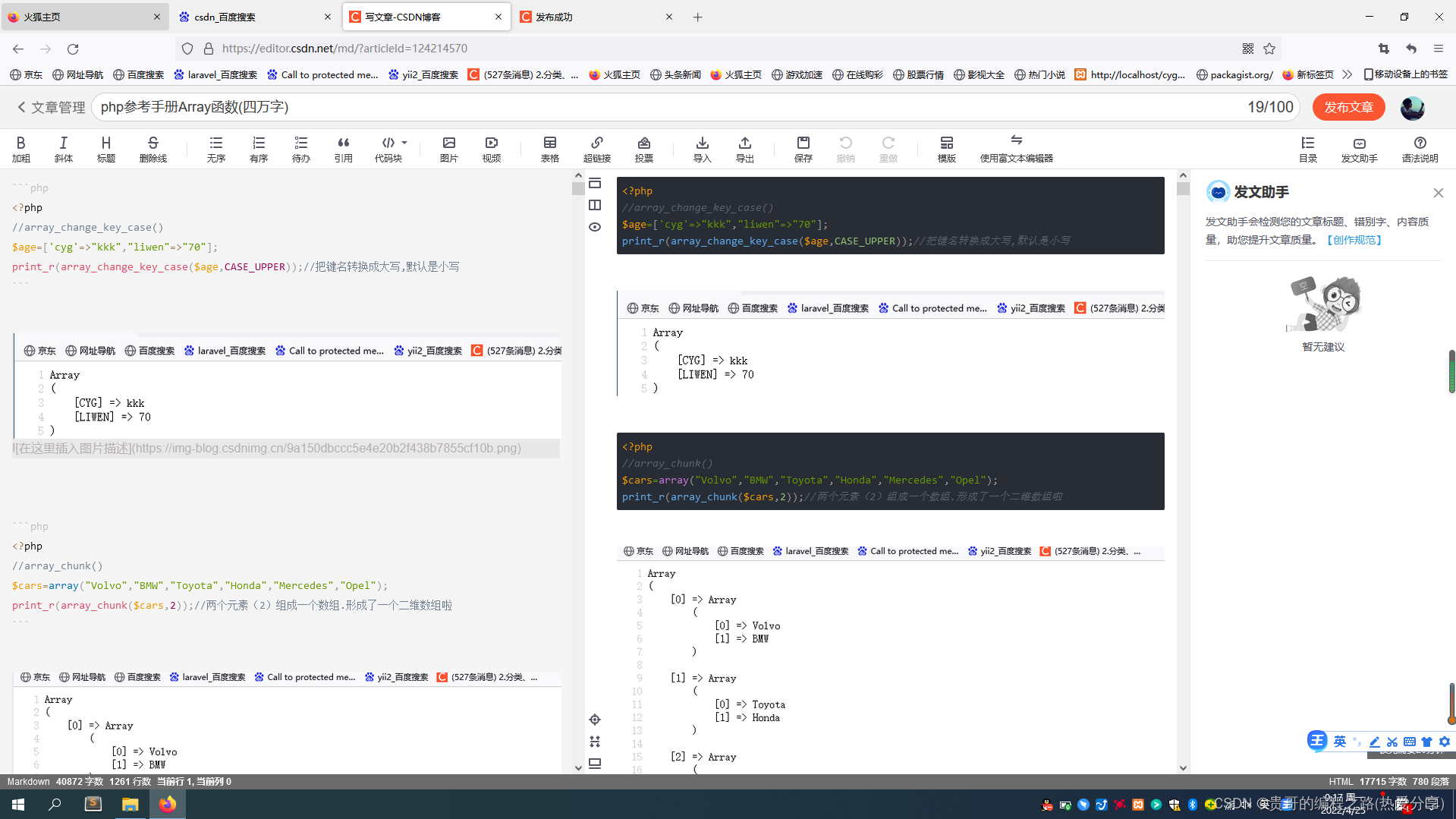Open a new browser tab

click(x=698, y=17)
